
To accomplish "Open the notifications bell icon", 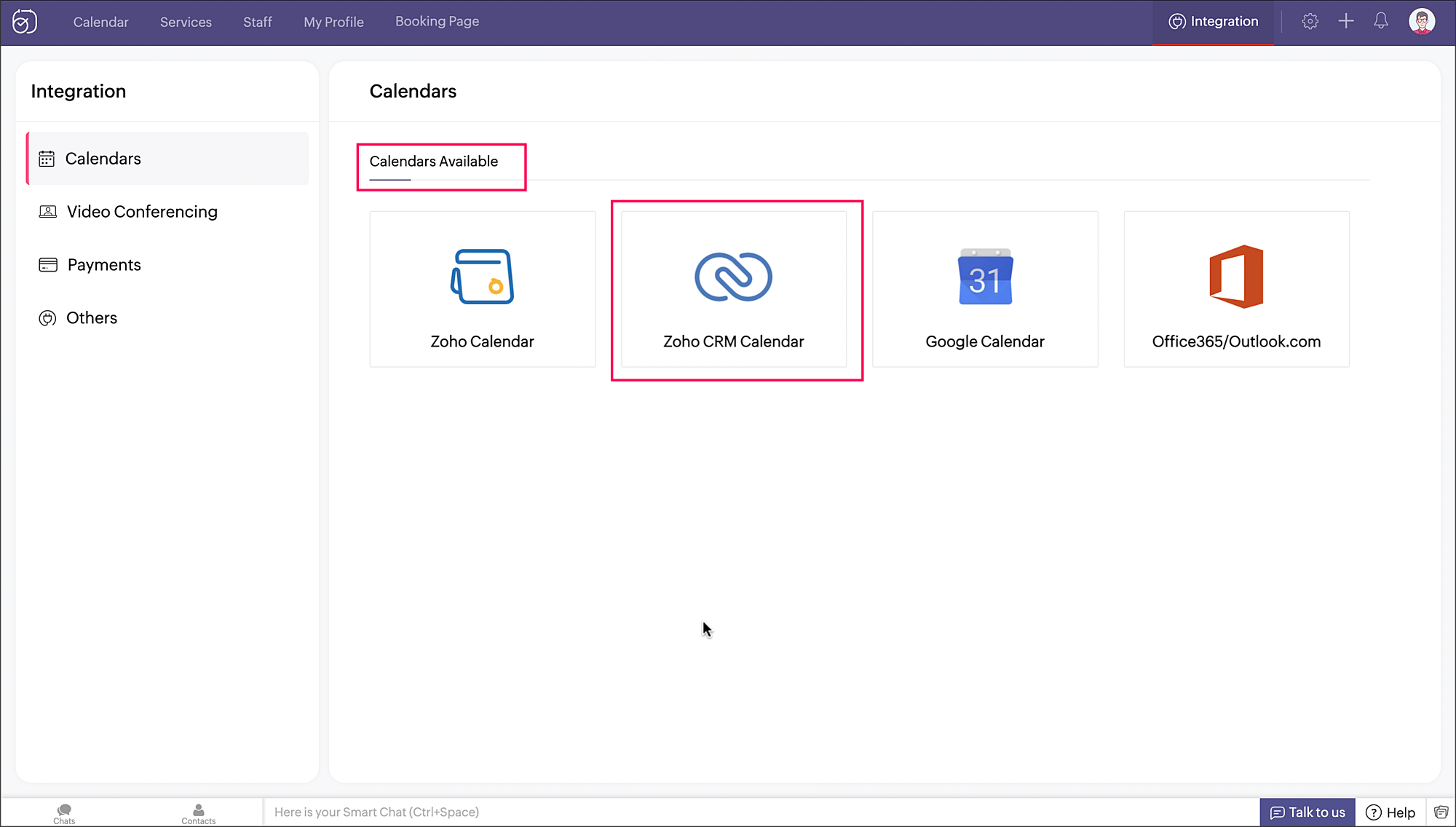I will [x=1381, y=21].
